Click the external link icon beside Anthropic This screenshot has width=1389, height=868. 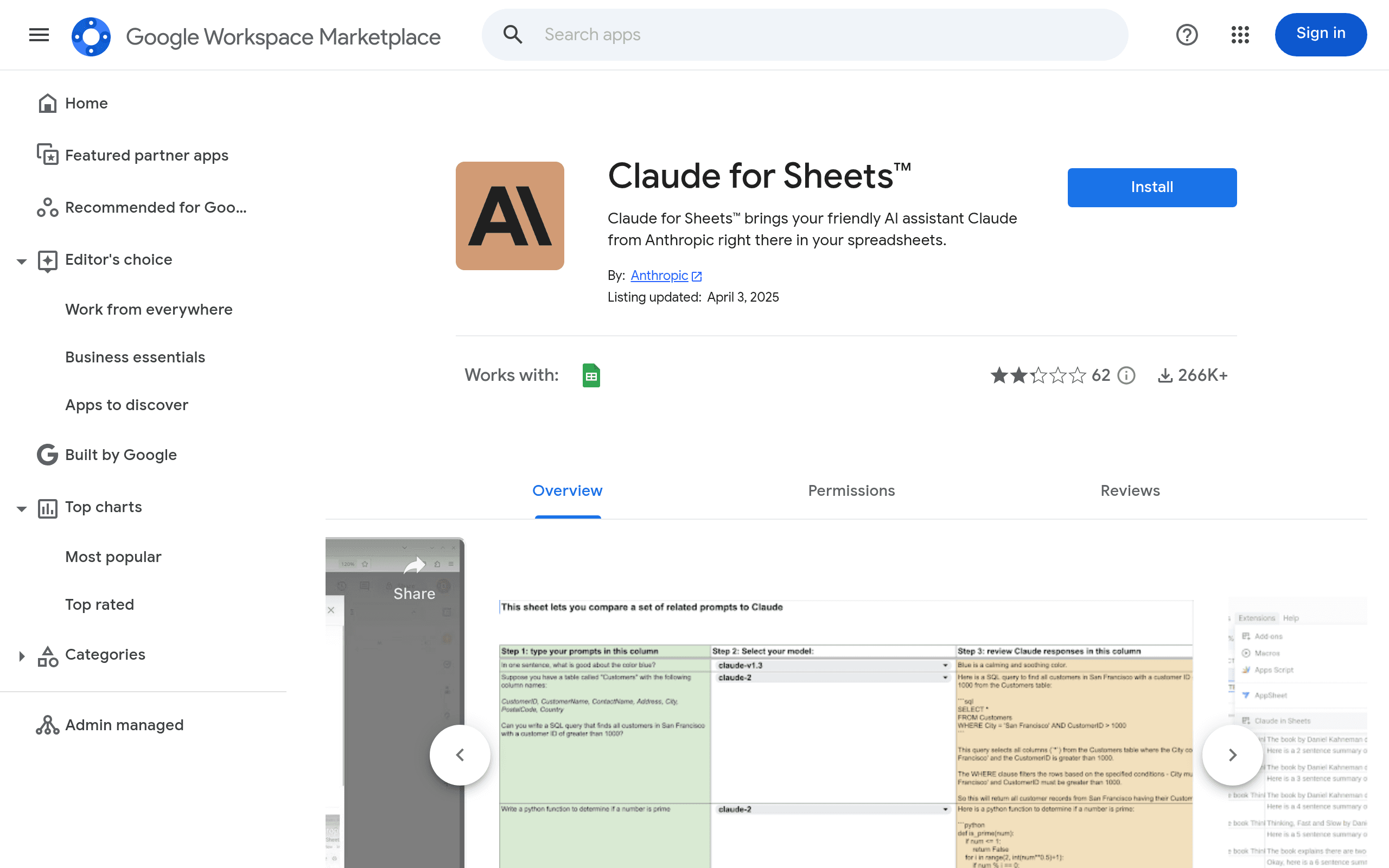click(696, 277)
